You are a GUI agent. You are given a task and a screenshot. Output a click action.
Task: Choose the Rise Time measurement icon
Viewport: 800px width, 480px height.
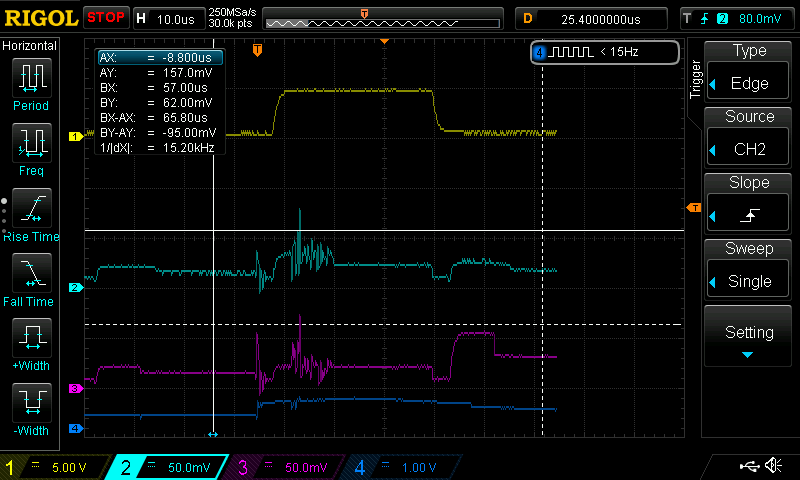tap(31, 208)
